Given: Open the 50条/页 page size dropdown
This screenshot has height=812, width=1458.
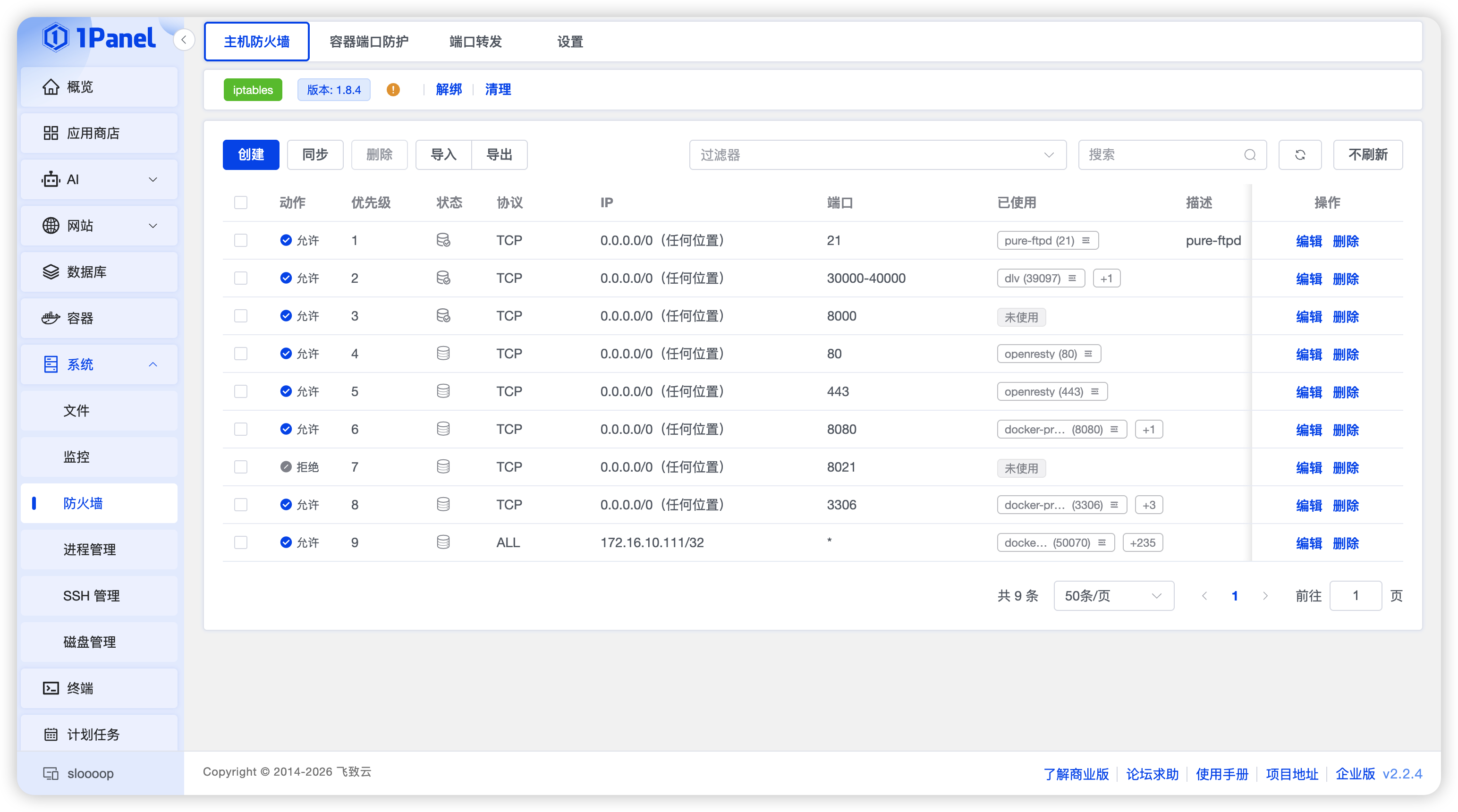Looking at the screenshot, I should coord(1113,595).
